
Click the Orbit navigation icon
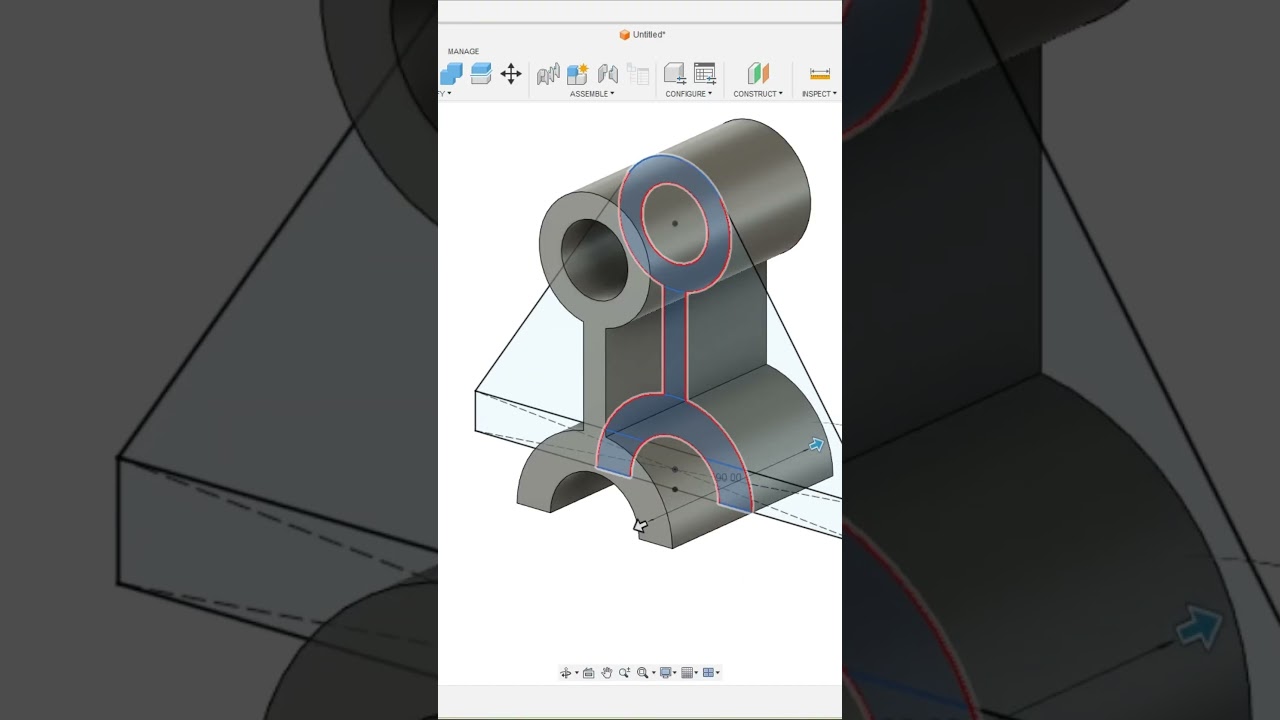(x=566, y=673)
